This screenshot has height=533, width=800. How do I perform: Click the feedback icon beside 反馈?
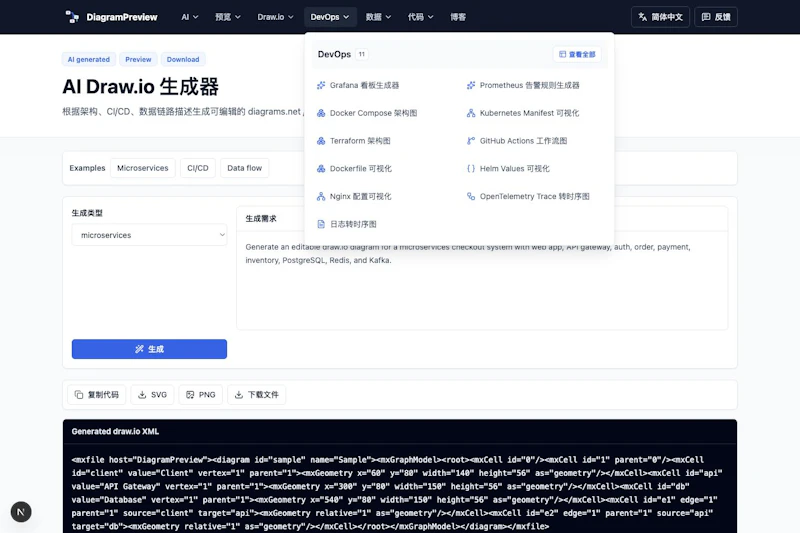tap(706, 17)
